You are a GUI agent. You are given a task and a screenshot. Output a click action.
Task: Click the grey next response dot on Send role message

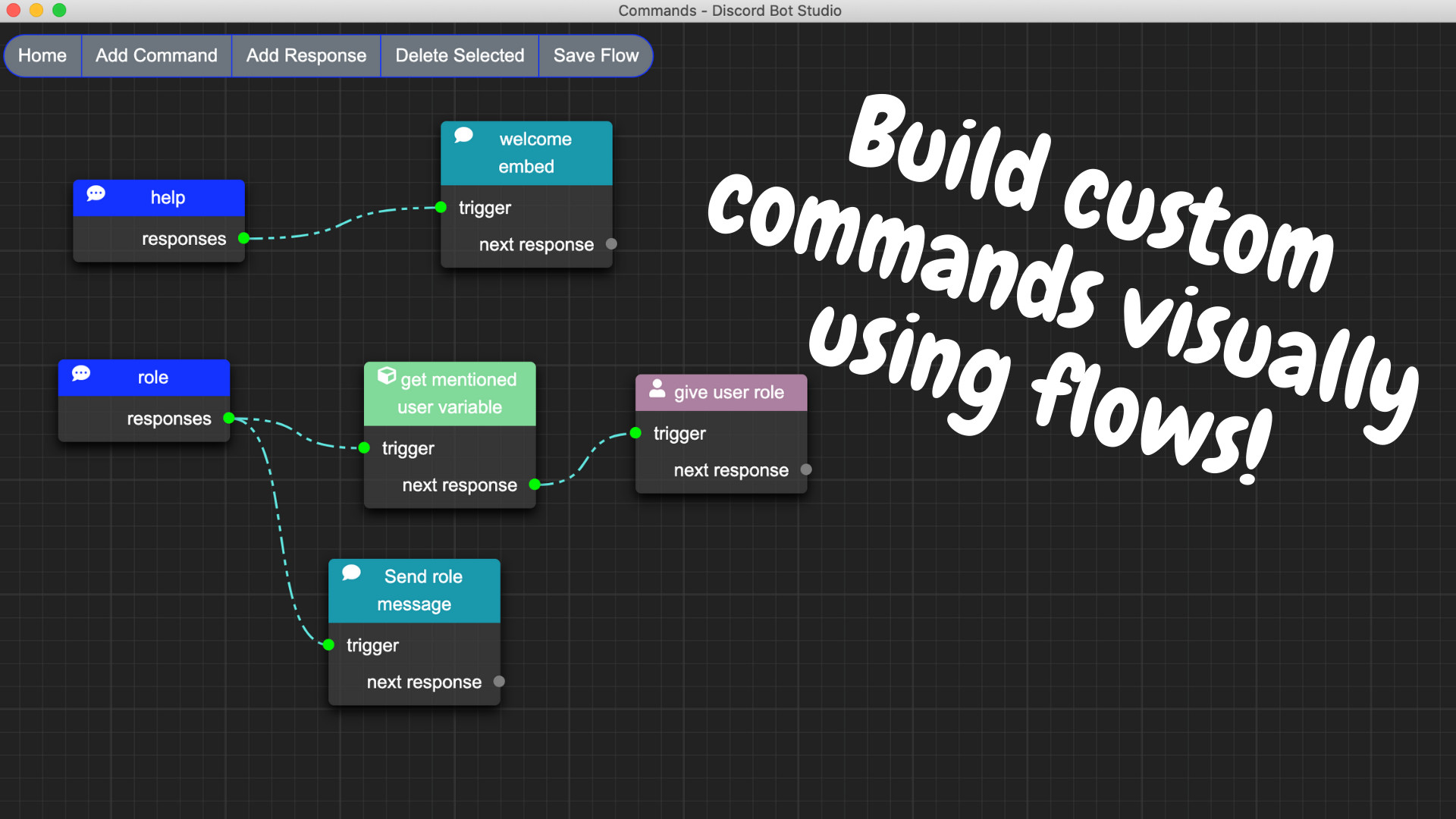[499, 682]
